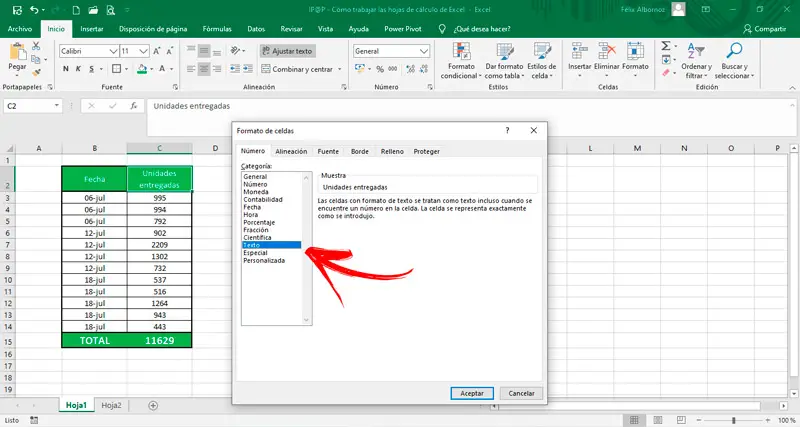Viewport: 800px width, 427px height.
Task: Switch to the Alineación dialog tab
Action: [291, 151]
